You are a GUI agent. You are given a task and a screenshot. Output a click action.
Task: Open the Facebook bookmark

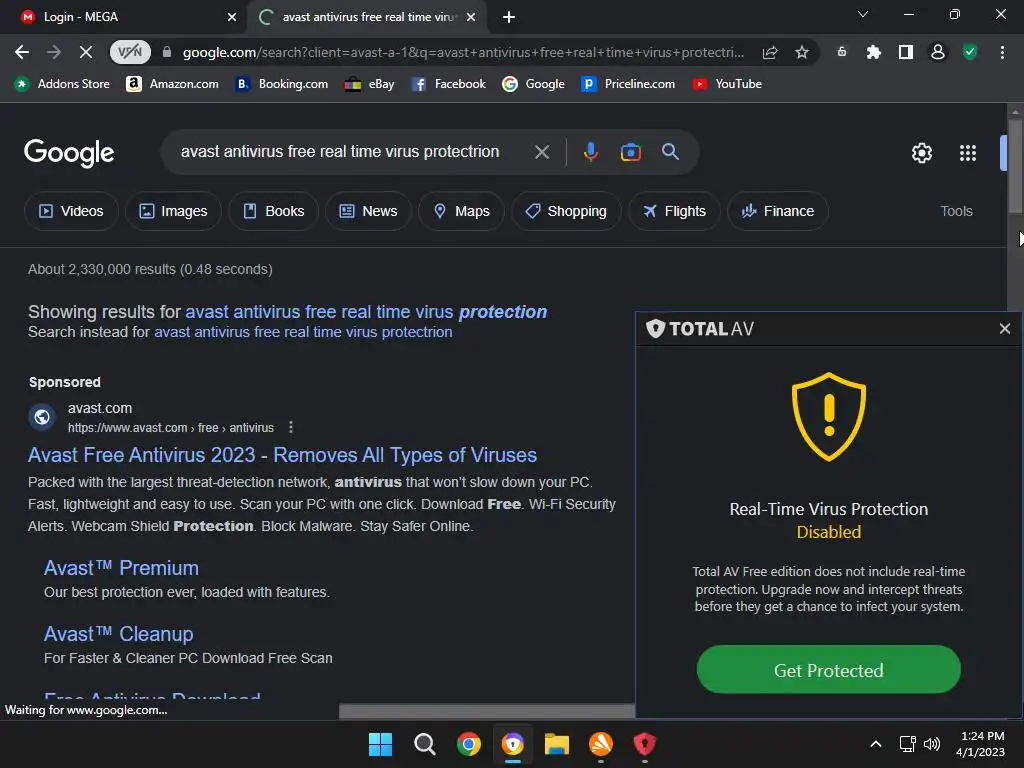449,84
